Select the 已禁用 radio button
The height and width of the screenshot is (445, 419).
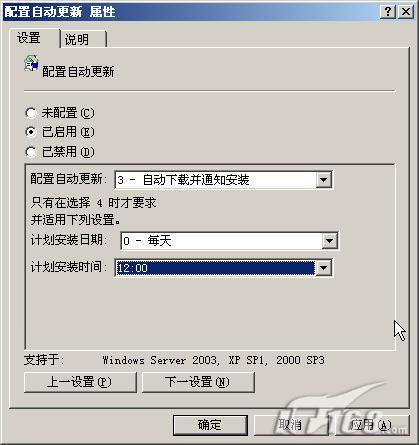click(x=31, y=152)
